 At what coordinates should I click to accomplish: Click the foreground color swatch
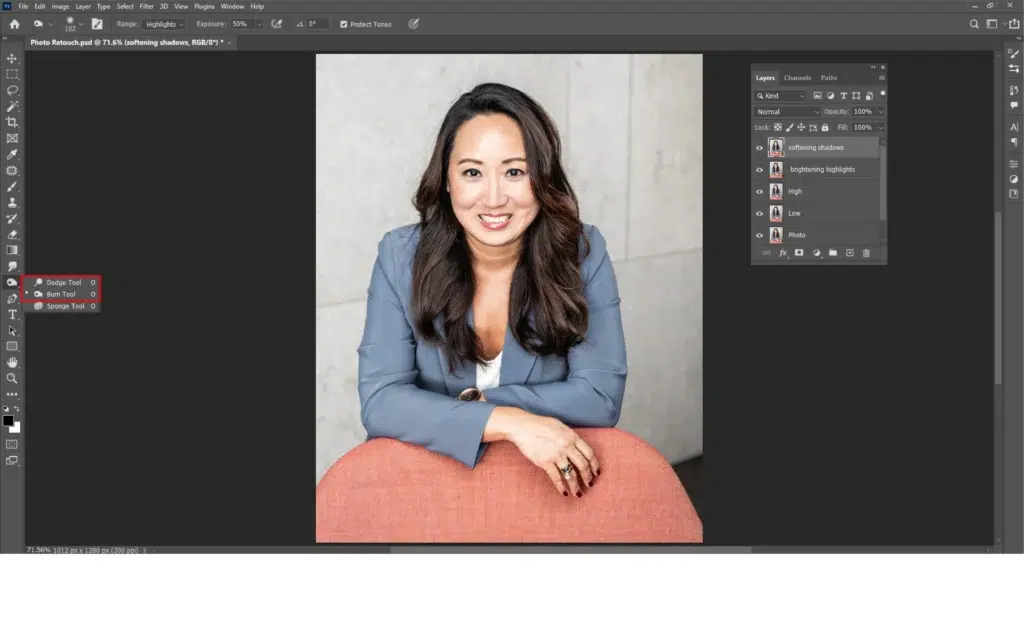pyautogui.click(x=8, y=421)
